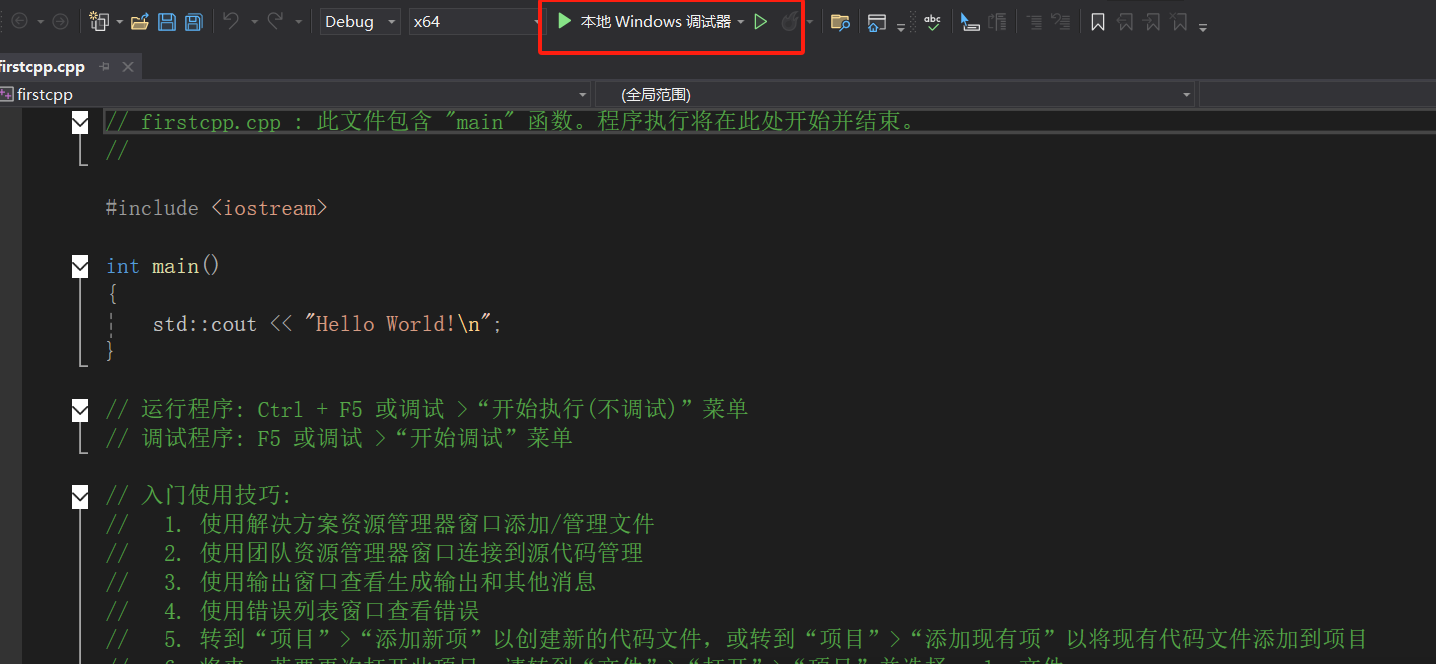
Task: Click the blue cursor member-list icon
Action: [x=970, y=22]
